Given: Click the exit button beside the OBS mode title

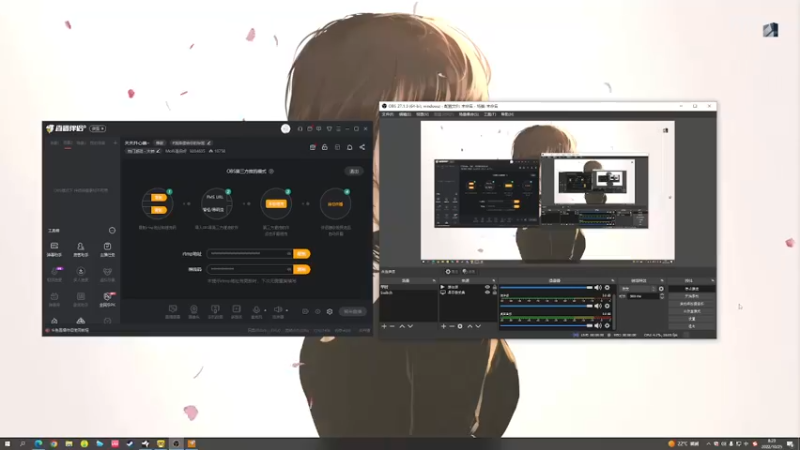Looking at the screenshot, I should 354,171.
